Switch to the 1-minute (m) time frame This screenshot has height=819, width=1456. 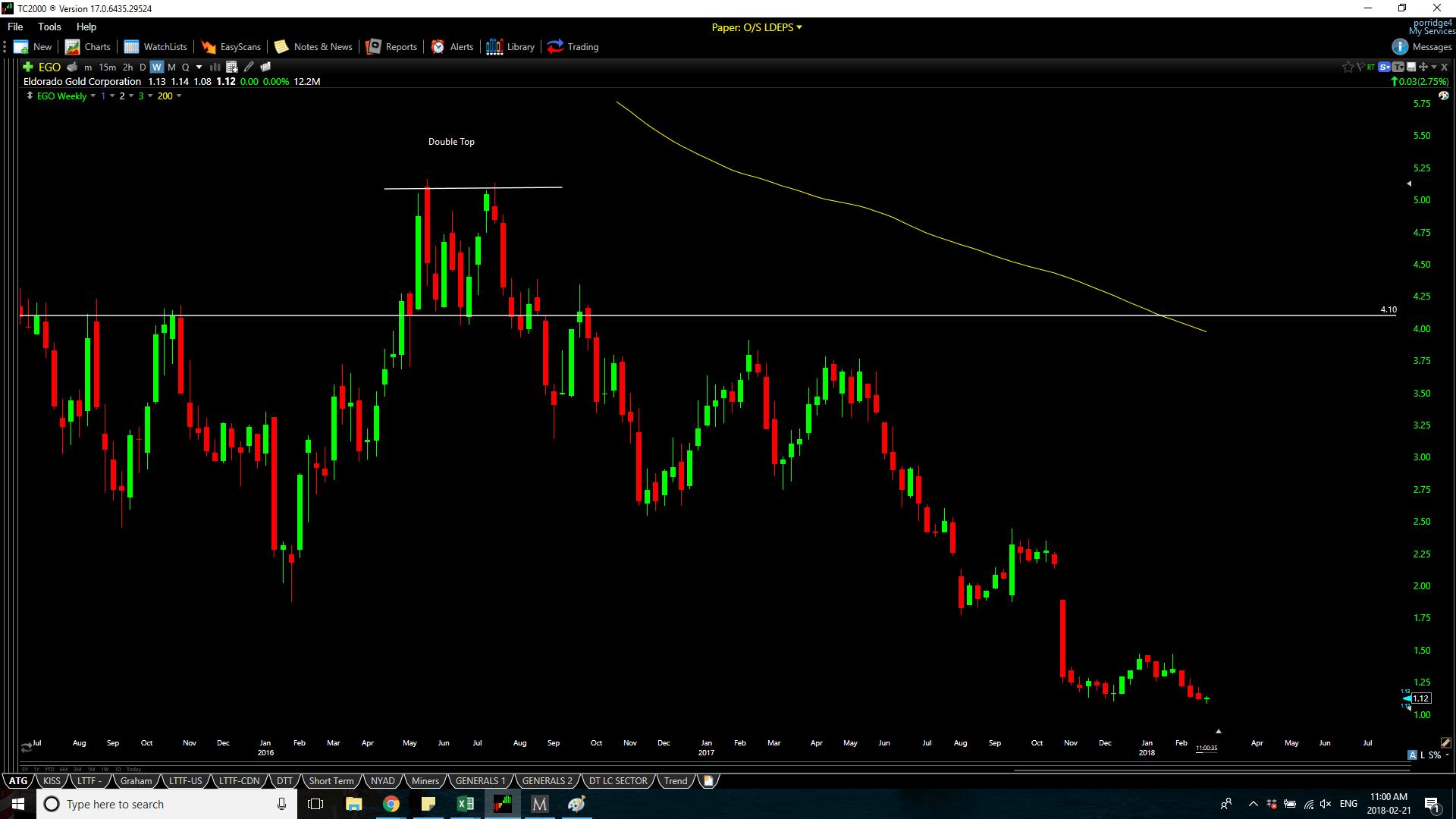pos(88,67)
